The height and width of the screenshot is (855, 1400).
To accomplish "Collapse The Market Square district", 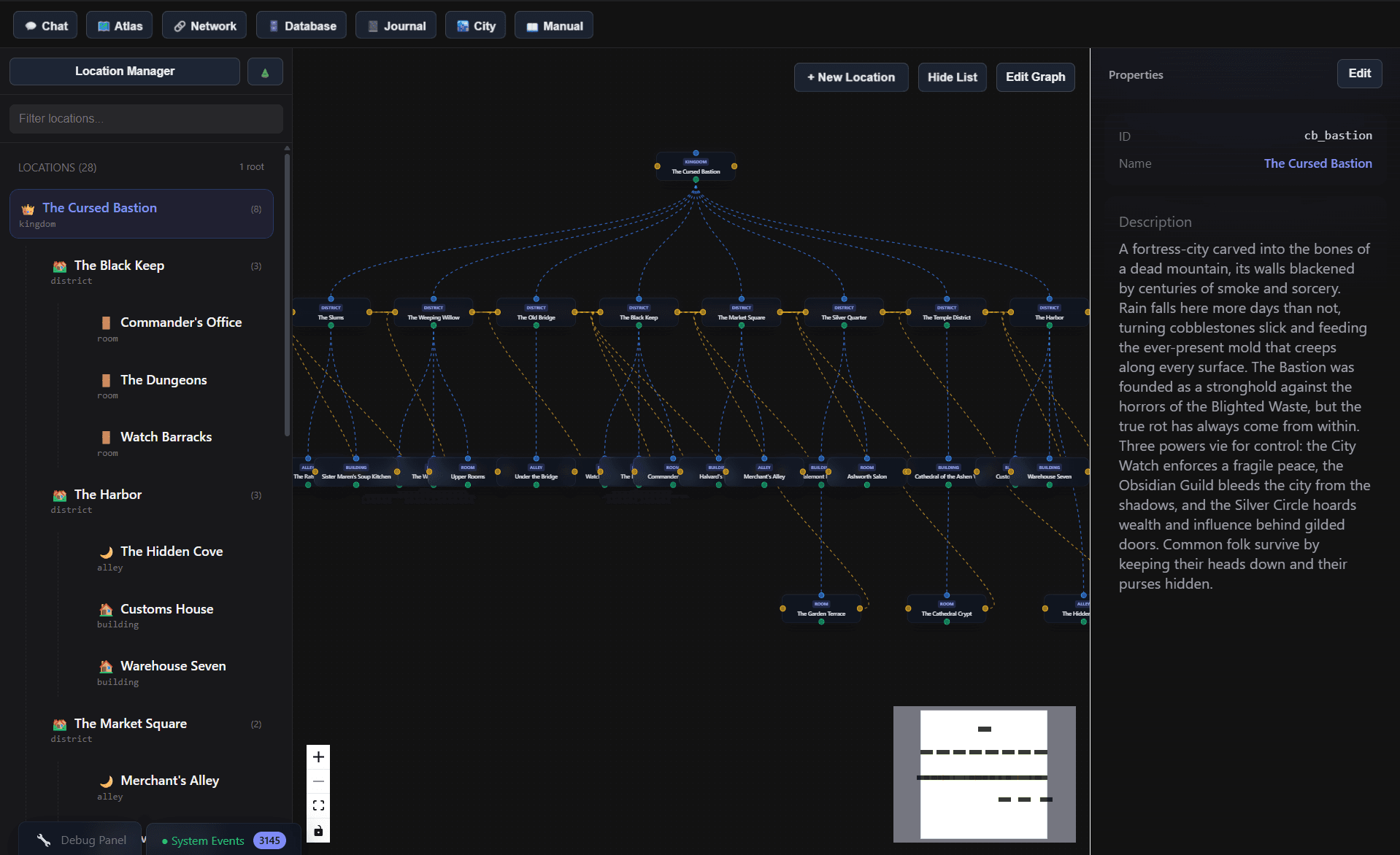I will coord(58,724).
